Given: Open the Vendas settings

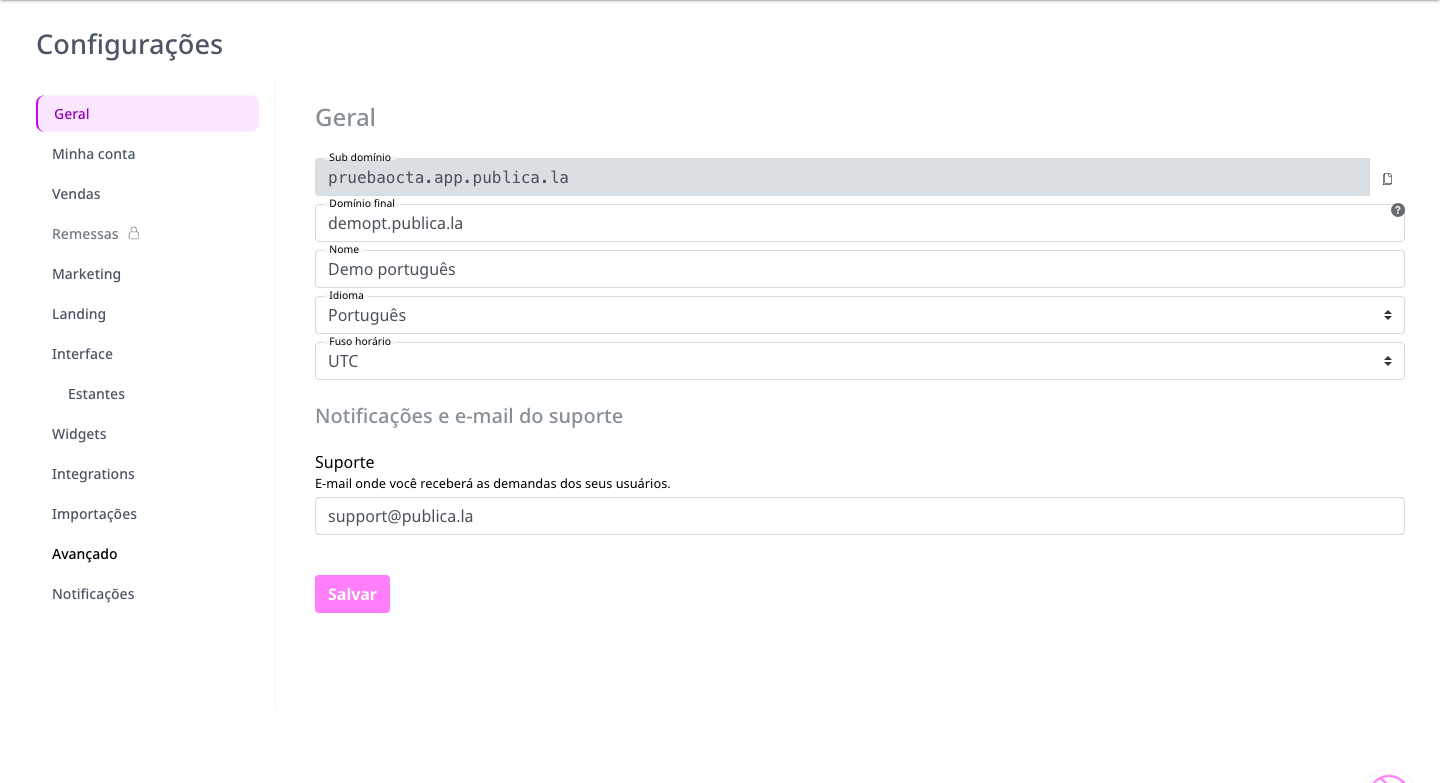Looking at the screenshot, I should coord(76,194).
